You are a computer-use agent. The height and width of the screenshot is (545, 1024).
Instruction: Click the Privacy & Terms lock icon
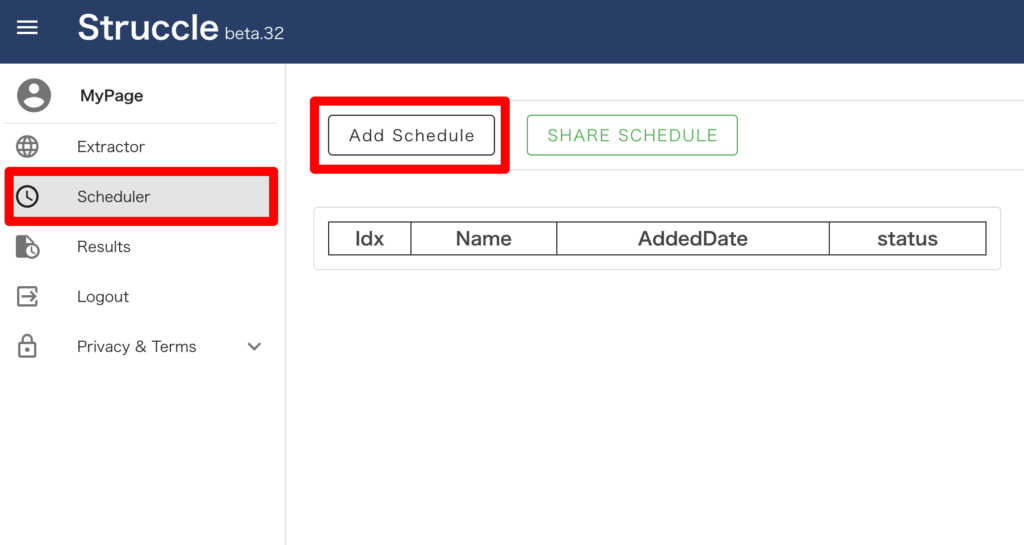point(28,347)
